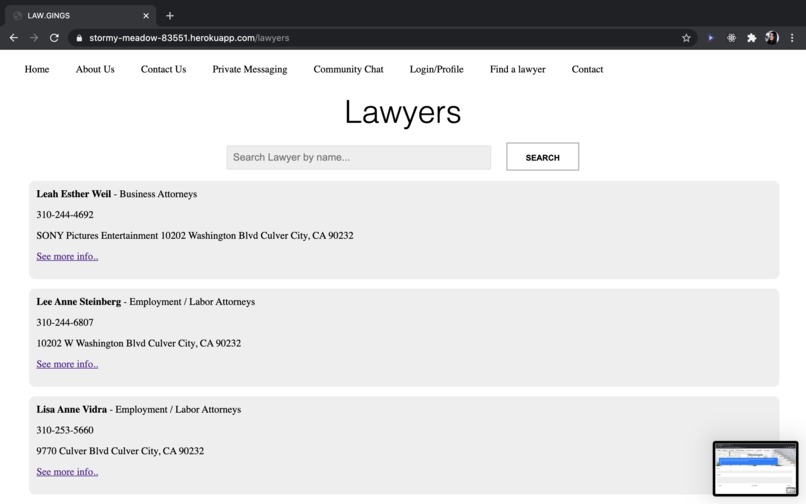
Task: Select the LAW.GINGS browser tab
Action: point(81,16)
